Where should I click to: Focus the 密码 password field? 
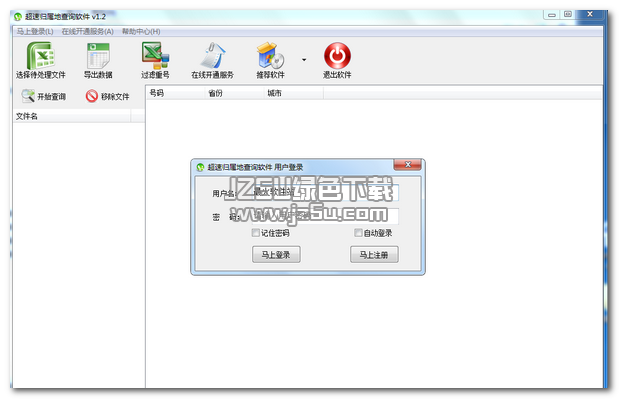325,216
